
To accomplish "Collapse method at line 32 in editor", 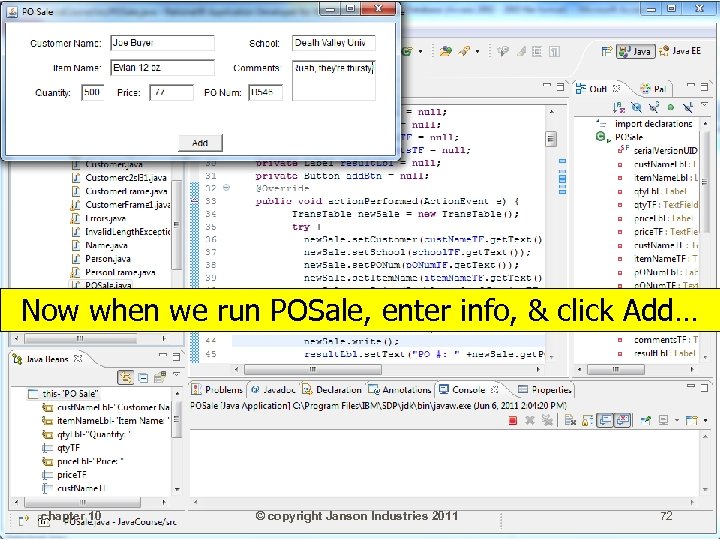I will 226,188.
